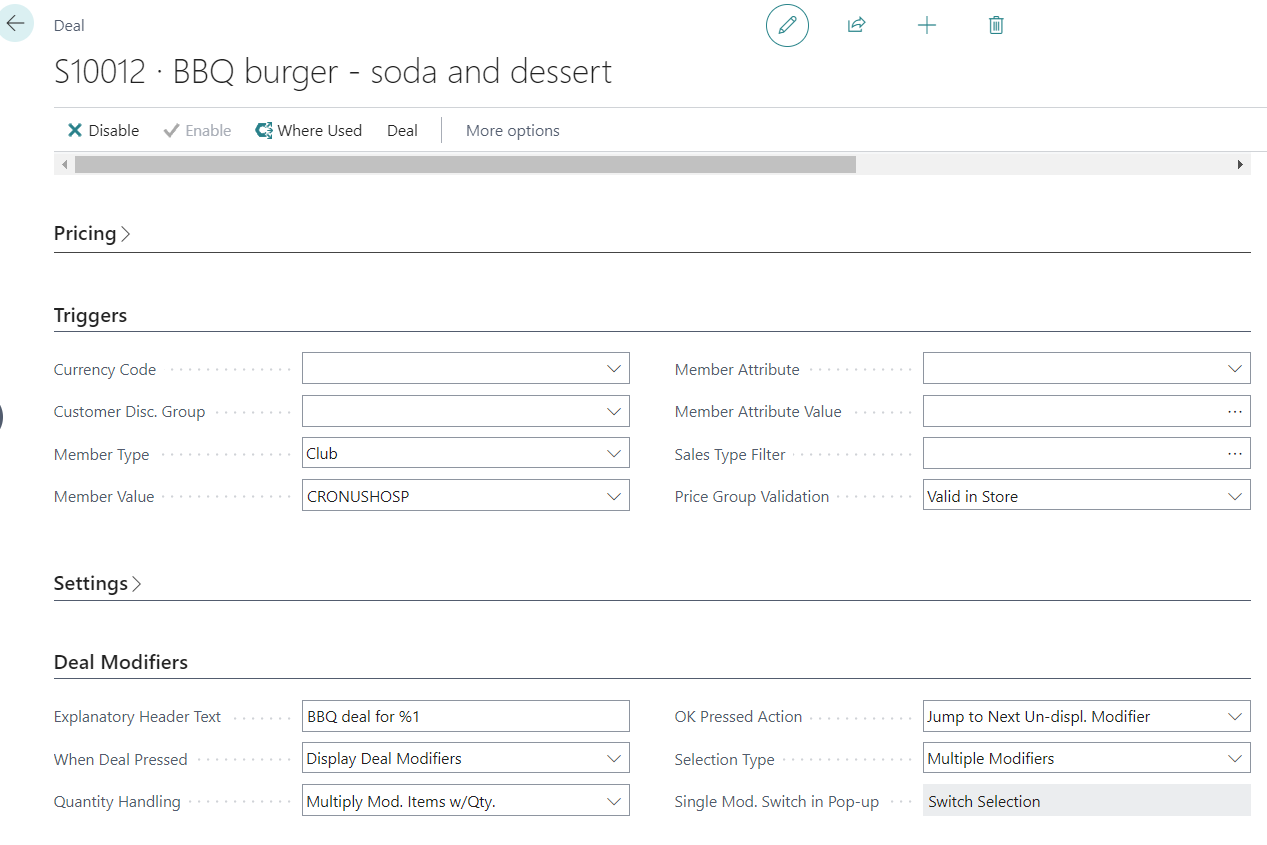Image resolution: width=1267 pixels, height=845 pixels.
Task: Open the Price Group Validation dropdown
Action: point(1234,496)
